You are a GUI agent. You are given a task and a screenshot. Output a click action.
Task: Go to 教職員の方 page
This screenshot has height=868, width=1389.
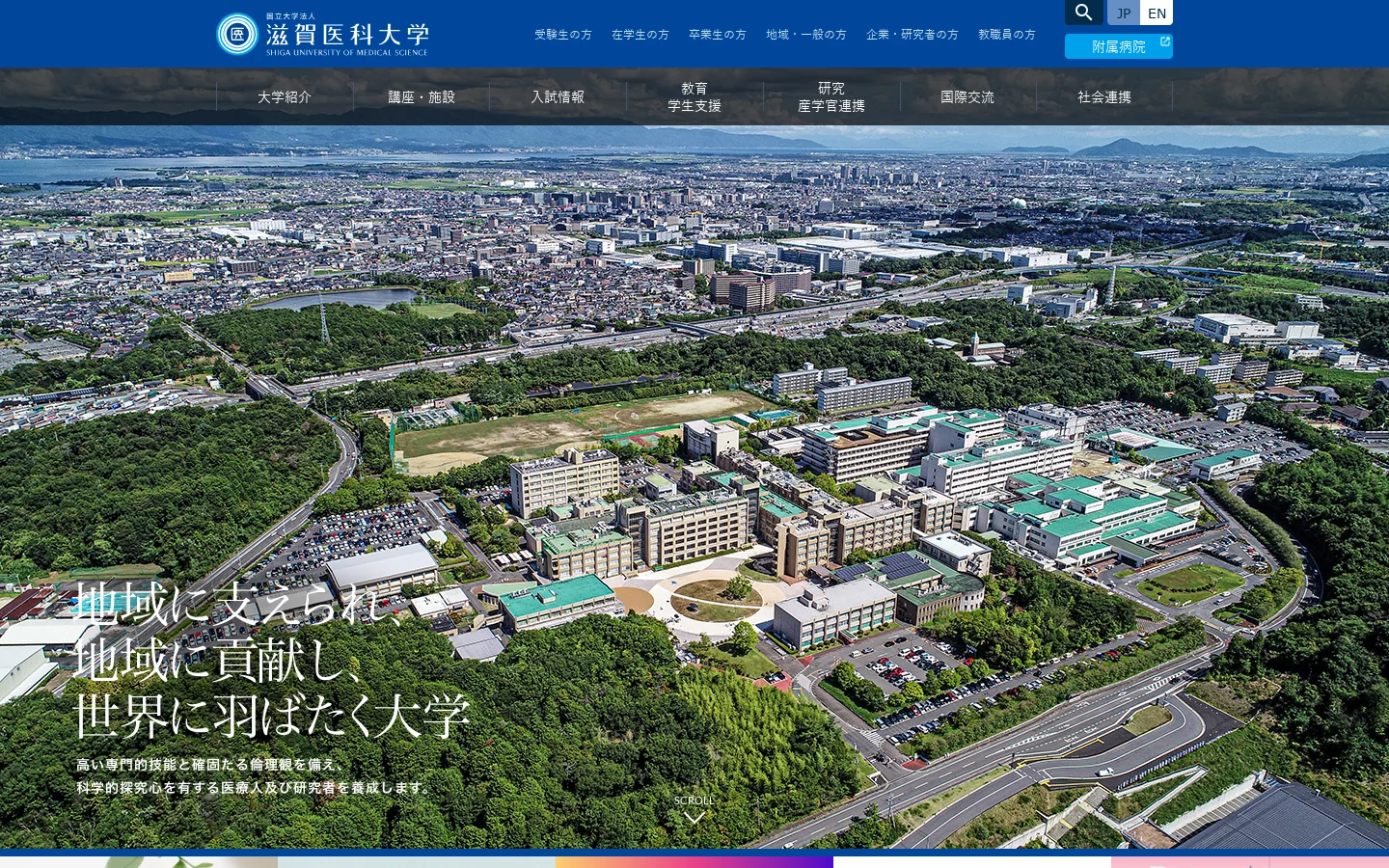pyautogui.click(x=1007, y=35)
